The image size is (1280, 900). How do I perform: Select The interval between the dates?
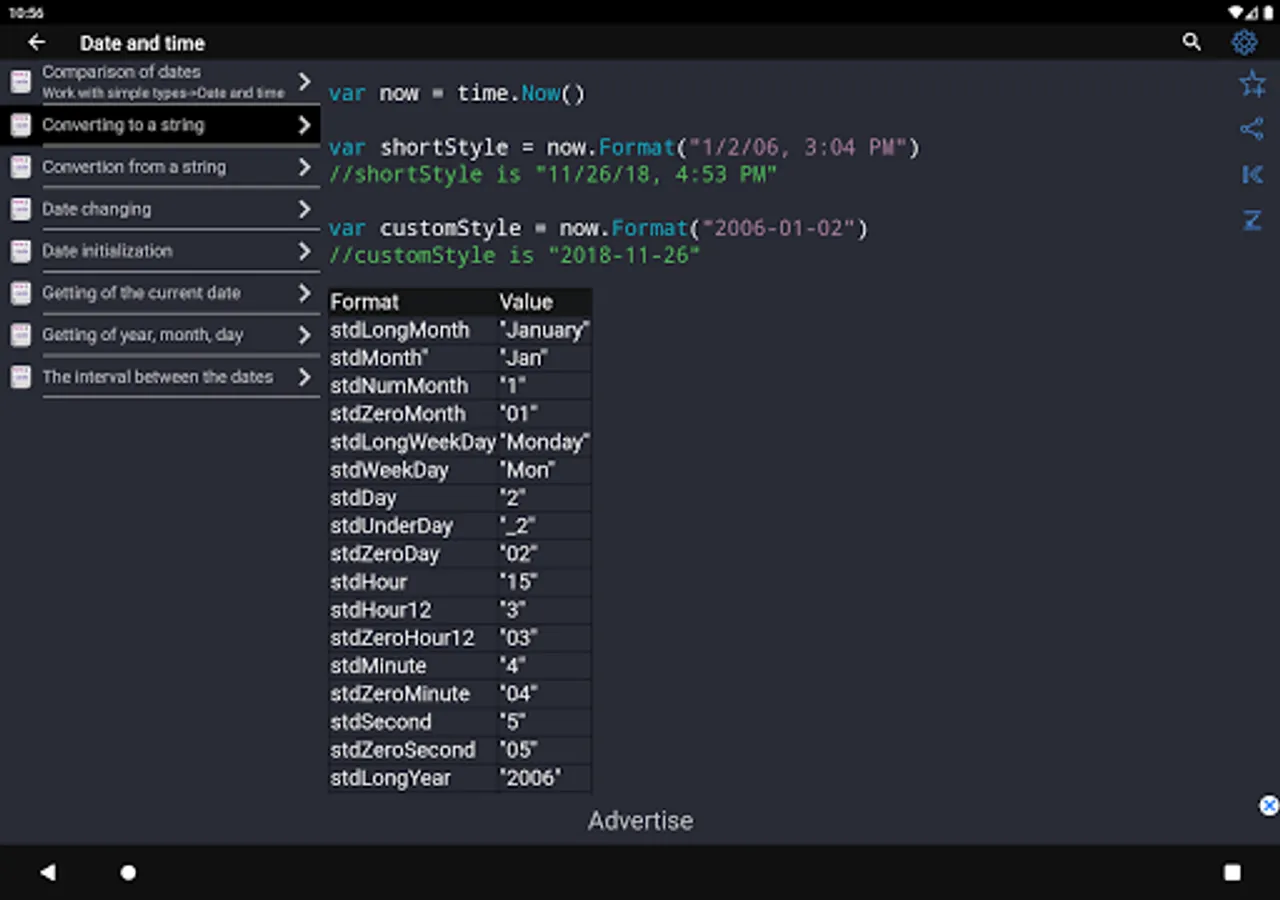click(157, 377)
